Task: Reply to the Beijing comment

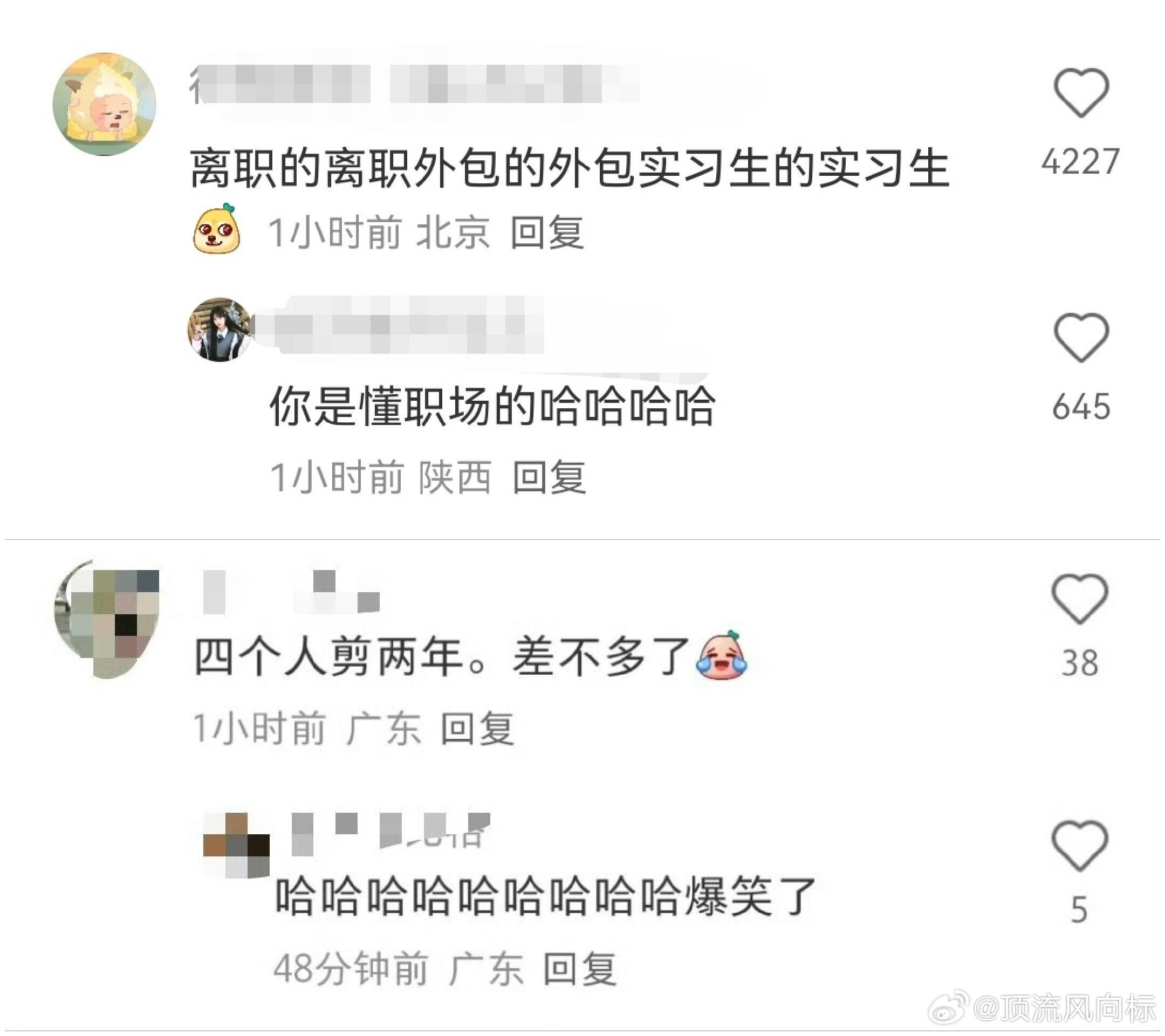Action: pos(547,232)
